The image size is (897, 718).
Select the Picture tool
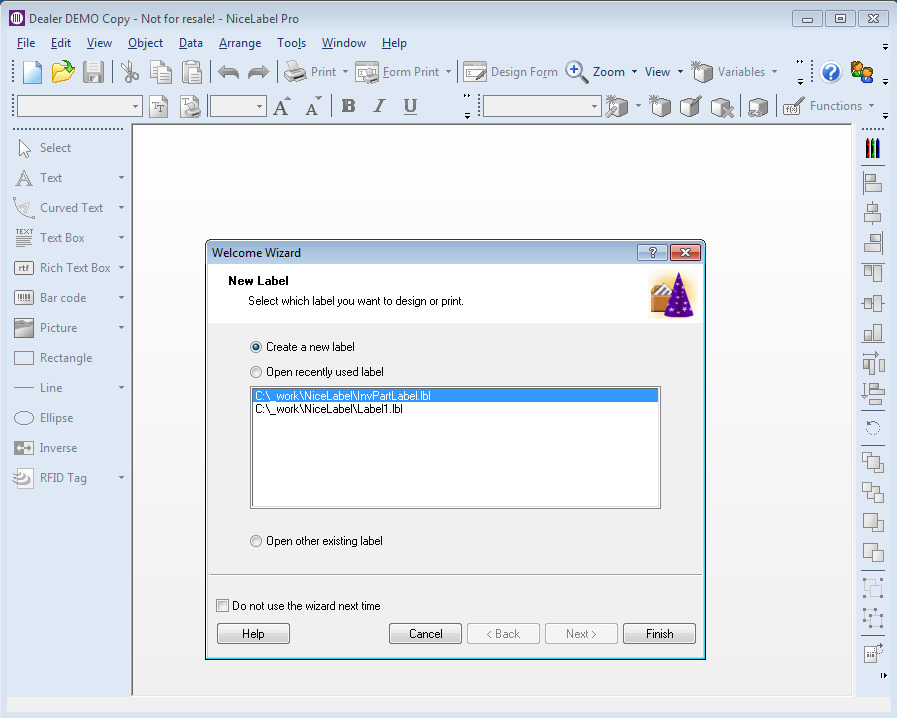pyautogui.click(x=58, y=328)
